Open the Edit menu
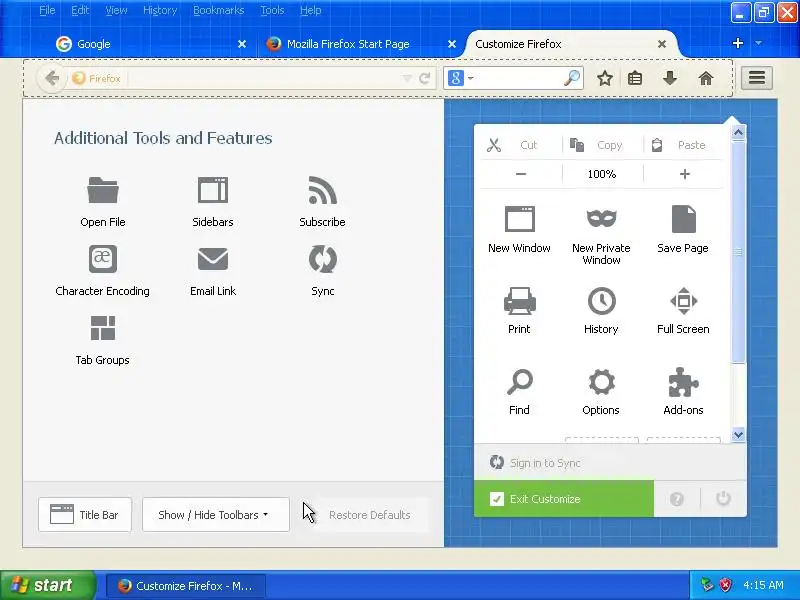The width and height of the screenshot is (800, 600). click(x=80, y=10)
